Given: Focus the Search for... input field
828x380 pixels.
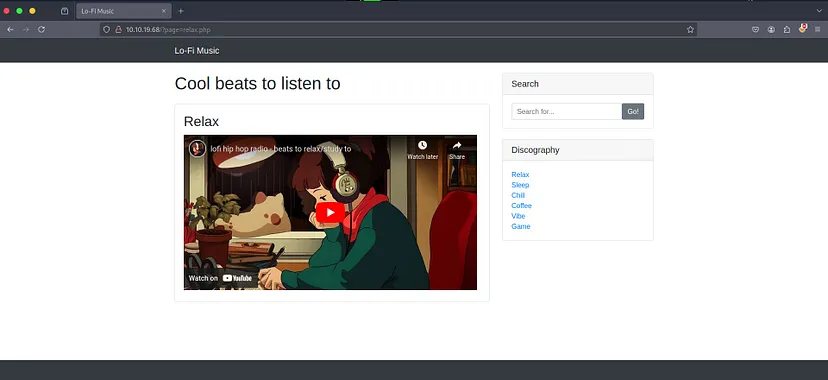Looking at the screenshot, I should pyautogui.click(x=567, y=111).
